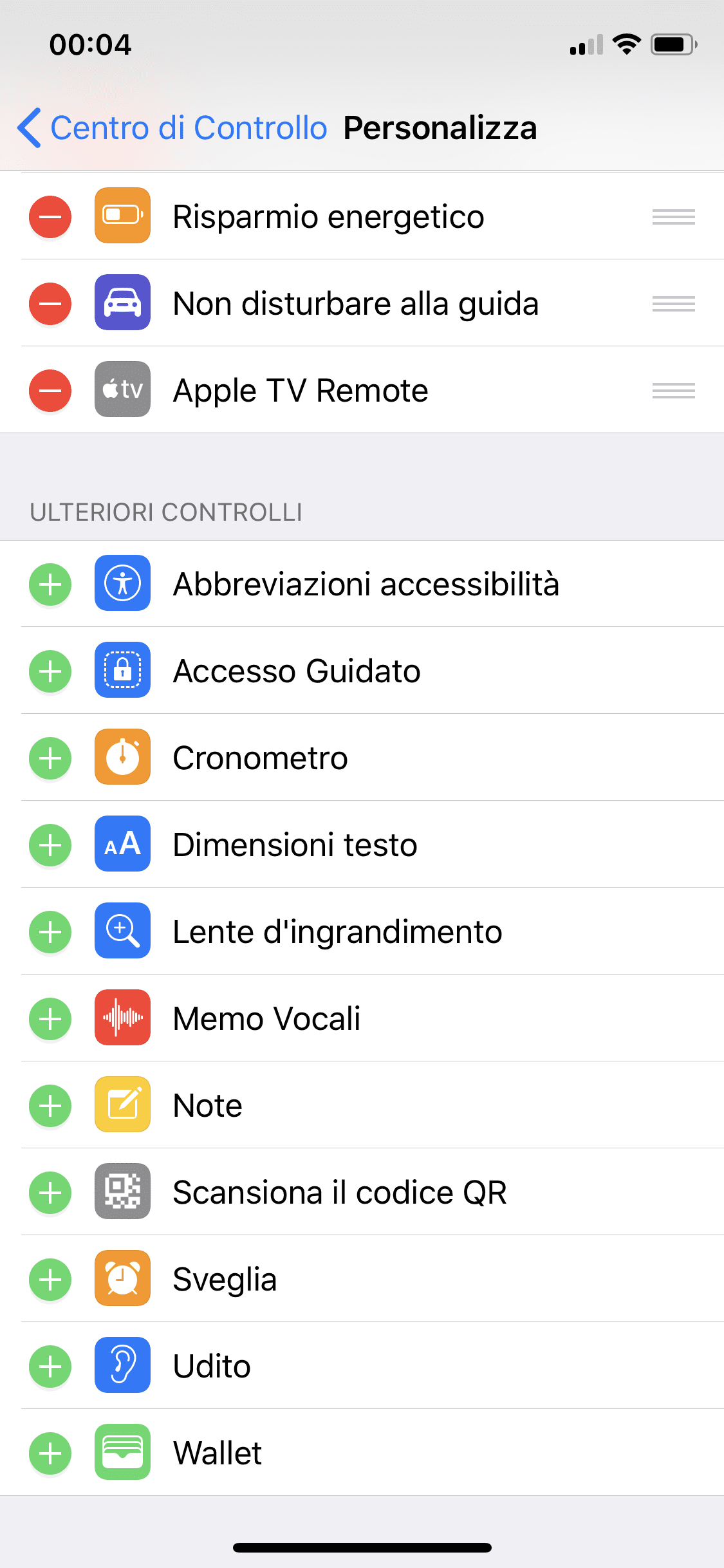Tap the home indicator bar
Viewport: 724px width, 1568px height.
[x=362, y=1547]
